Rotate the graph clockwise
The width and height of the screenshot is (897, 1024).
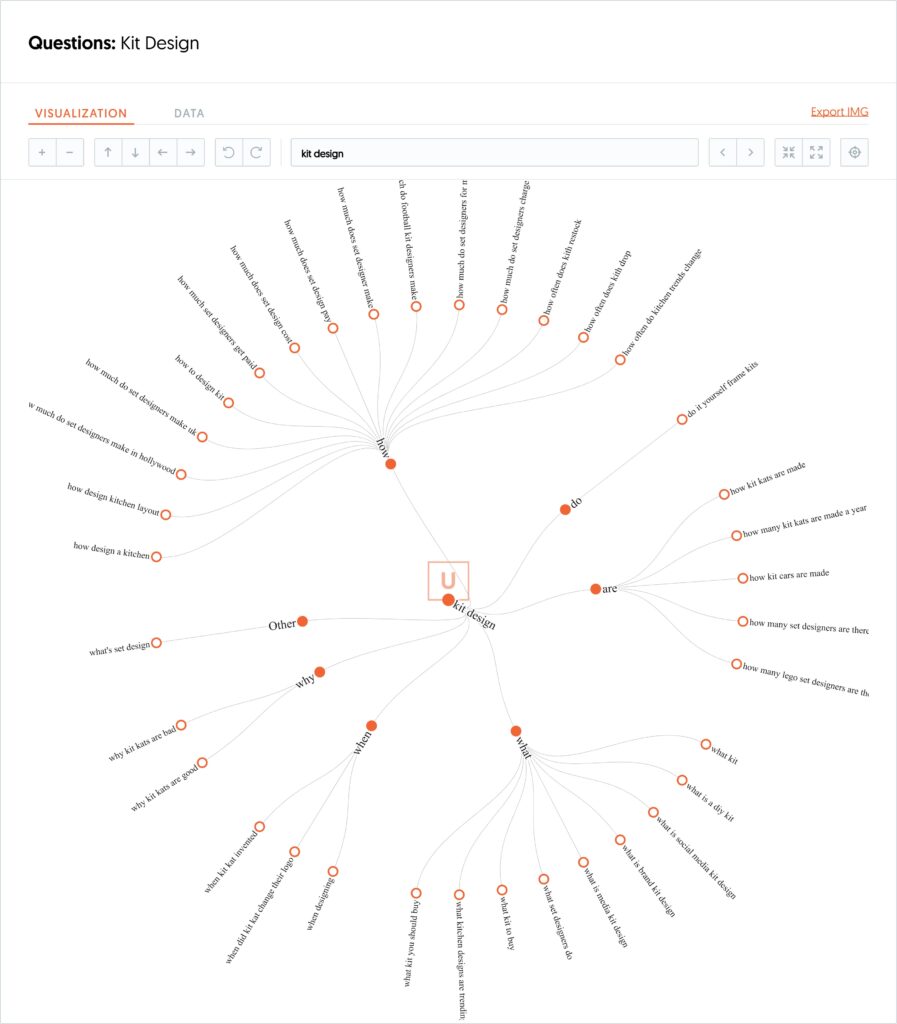click(256, 153)
